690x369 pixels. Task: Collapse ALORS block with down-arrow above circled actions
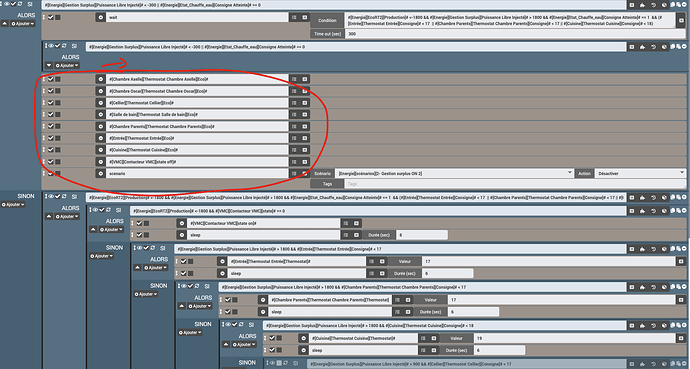(x=48, y=66)
